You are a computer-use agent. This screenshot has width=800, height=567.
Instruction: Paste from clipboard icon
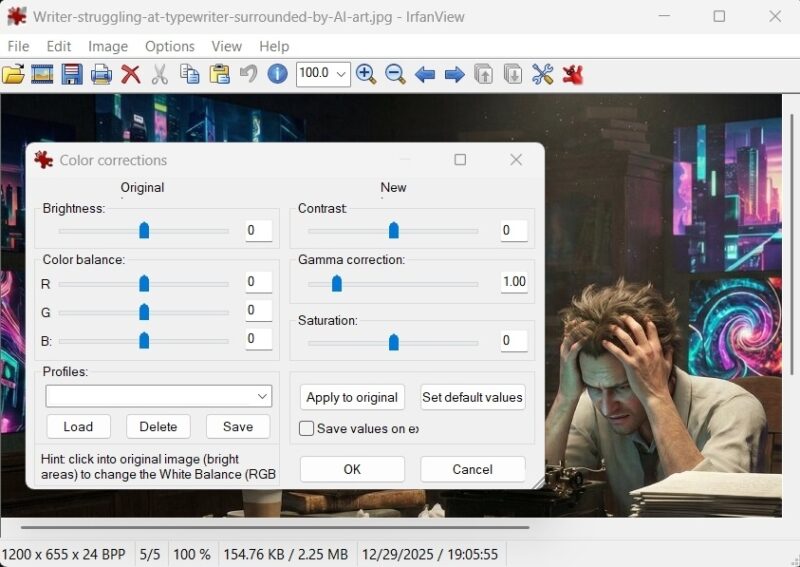(219, 75)
